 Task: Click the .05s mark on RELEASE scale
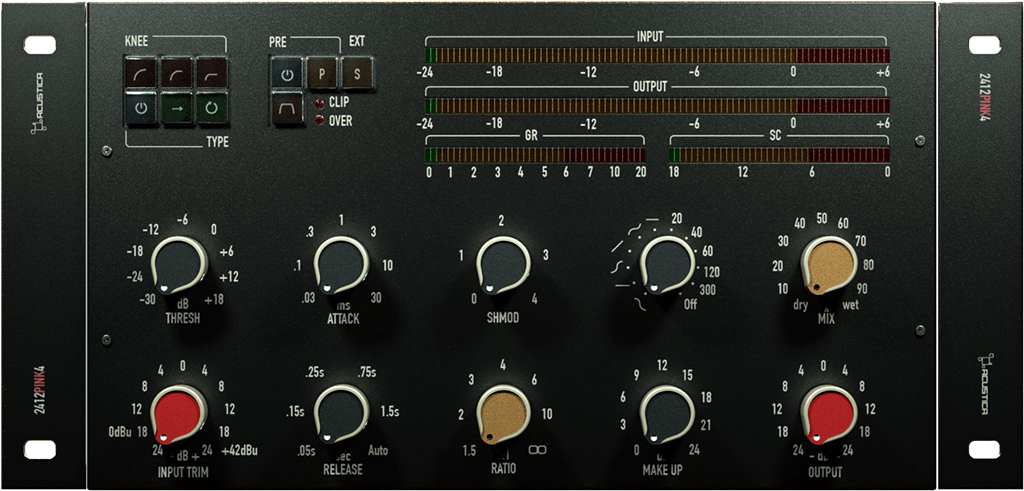pyautogui.click(x=305, y=451)
